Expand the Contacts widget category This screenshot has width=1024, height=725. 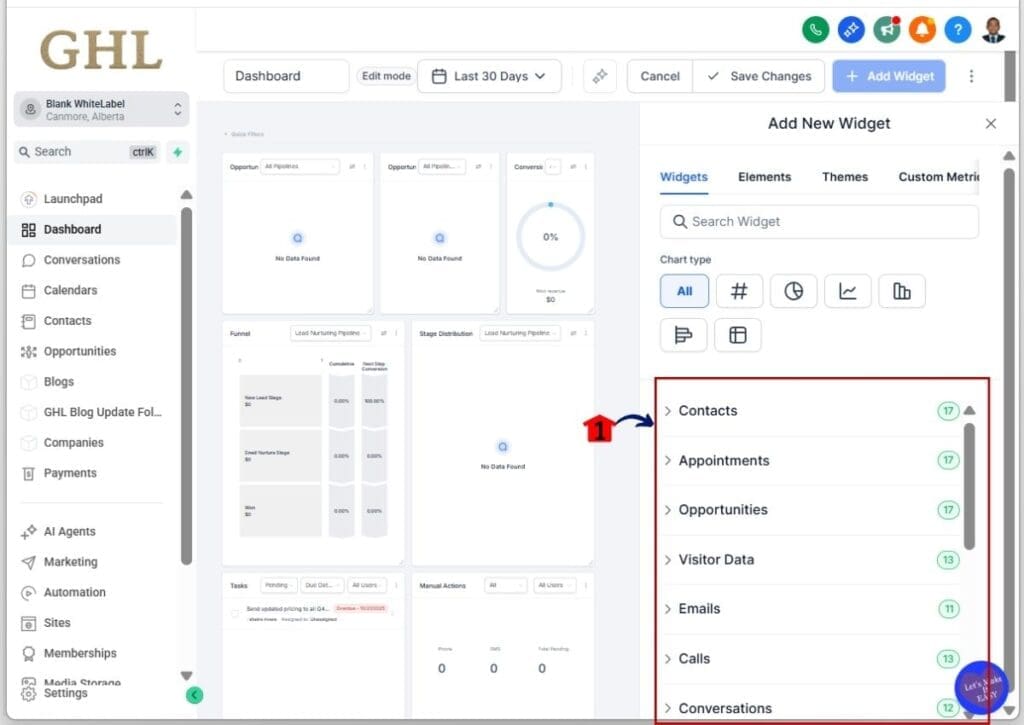pyautogui.click(x=708, y=410)
